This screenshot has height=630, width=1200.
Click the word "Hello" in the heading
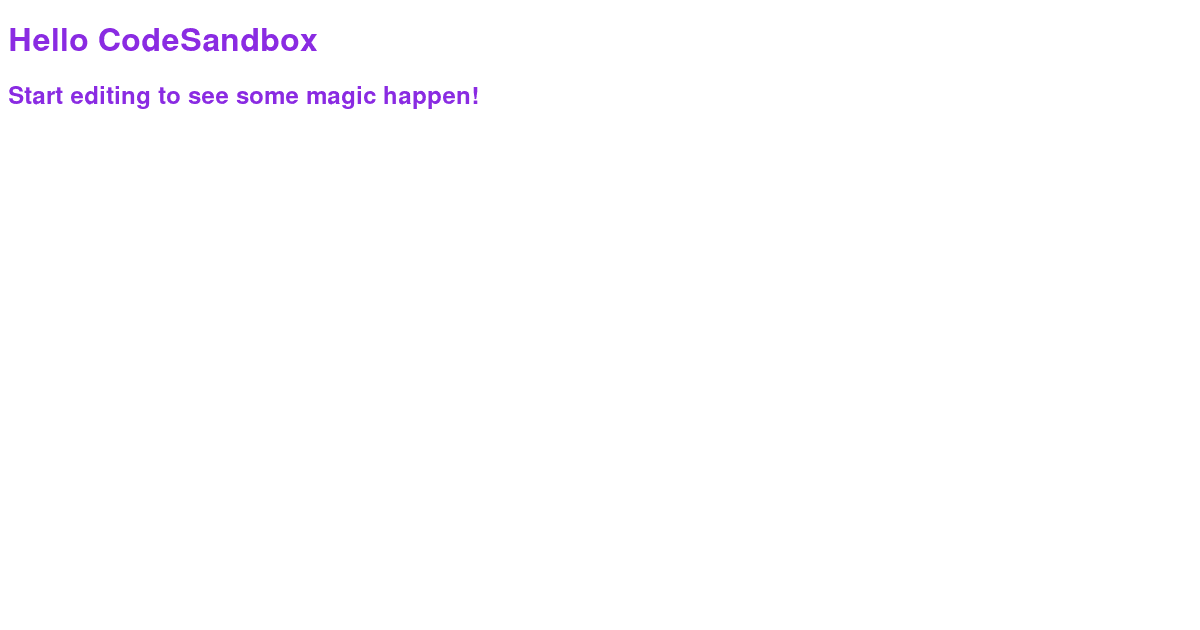48,40
